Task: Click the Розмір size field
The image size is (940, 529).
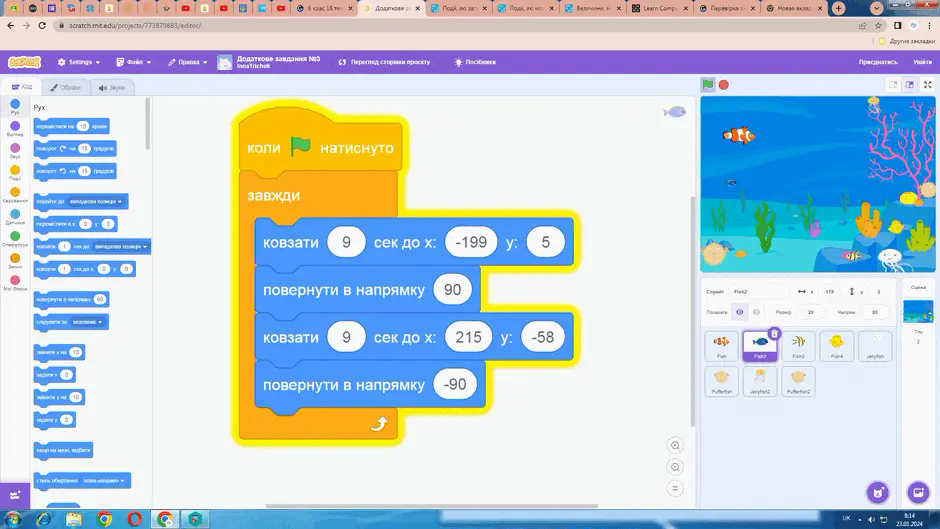Action: click(x=811, y=312)
